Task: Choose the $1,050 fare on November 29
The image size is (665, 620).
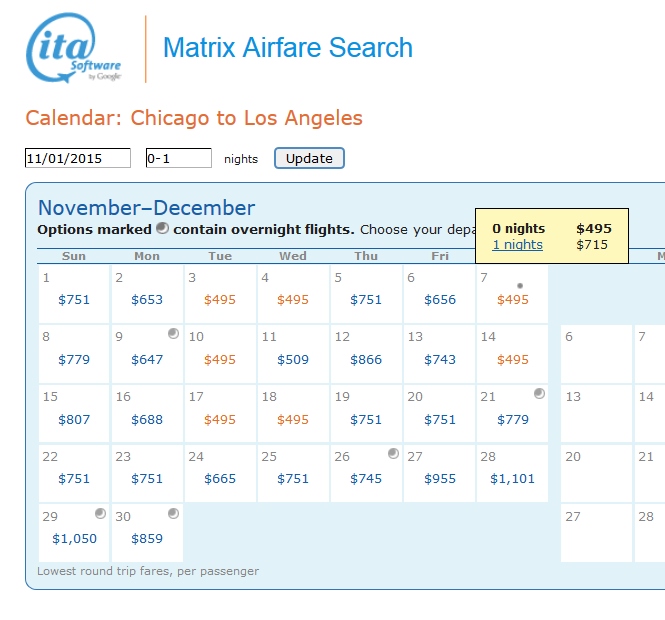Action: [74, 539]
